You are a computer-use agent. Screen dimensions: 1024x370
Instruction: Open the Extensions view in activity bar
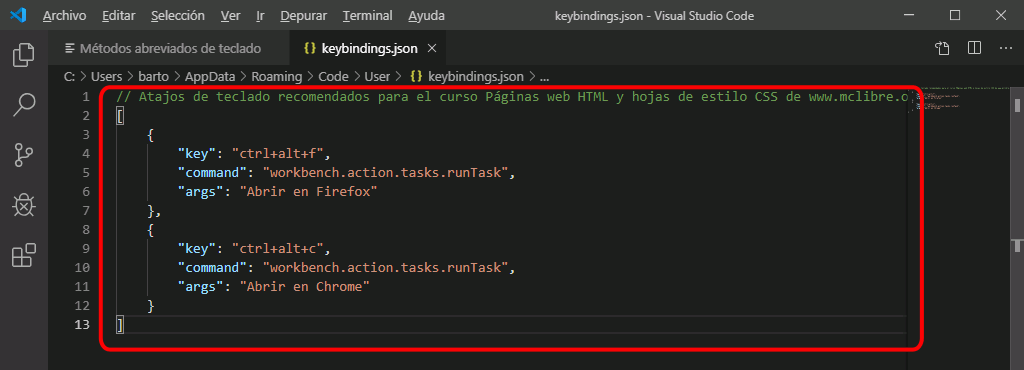point(24,256)
